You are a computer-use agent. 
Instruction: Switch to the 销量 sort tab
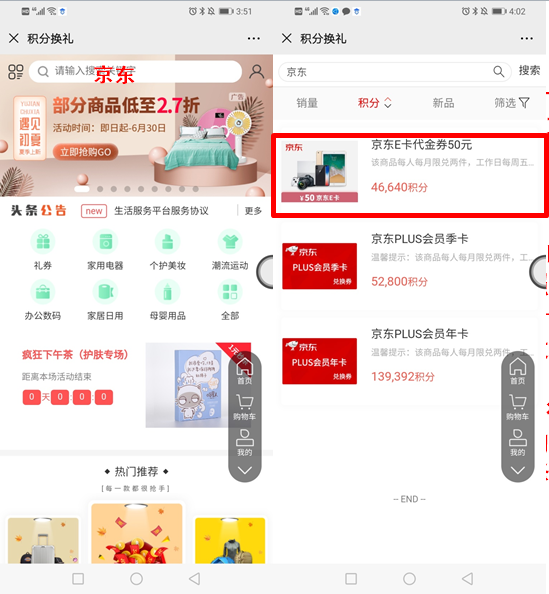coord(307,103)
